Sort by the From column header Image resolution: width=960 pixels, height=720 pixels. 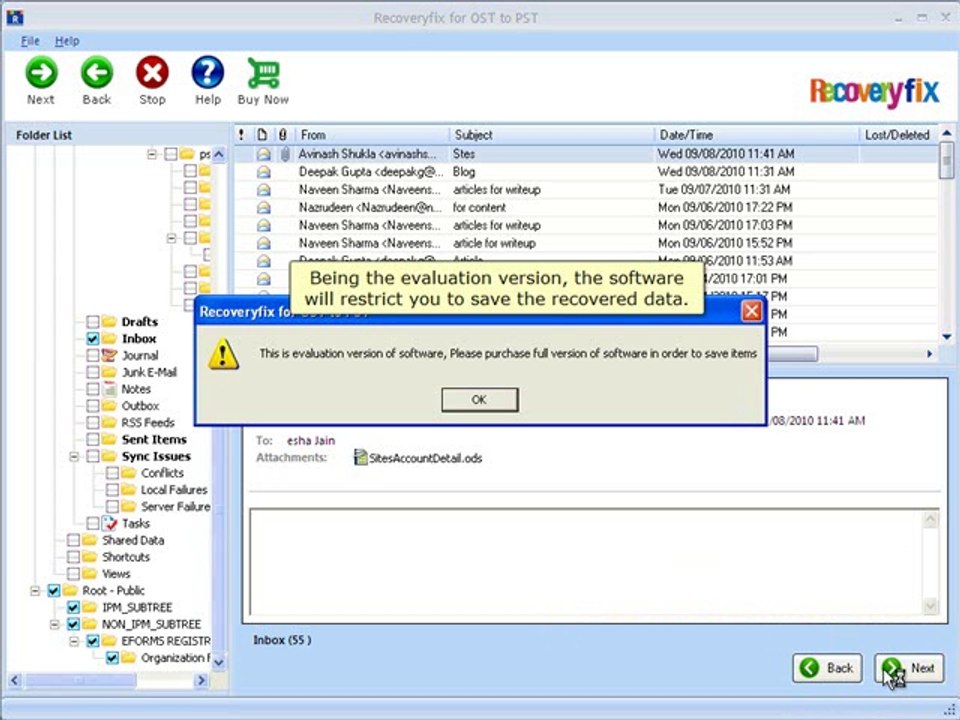[372, 135]
